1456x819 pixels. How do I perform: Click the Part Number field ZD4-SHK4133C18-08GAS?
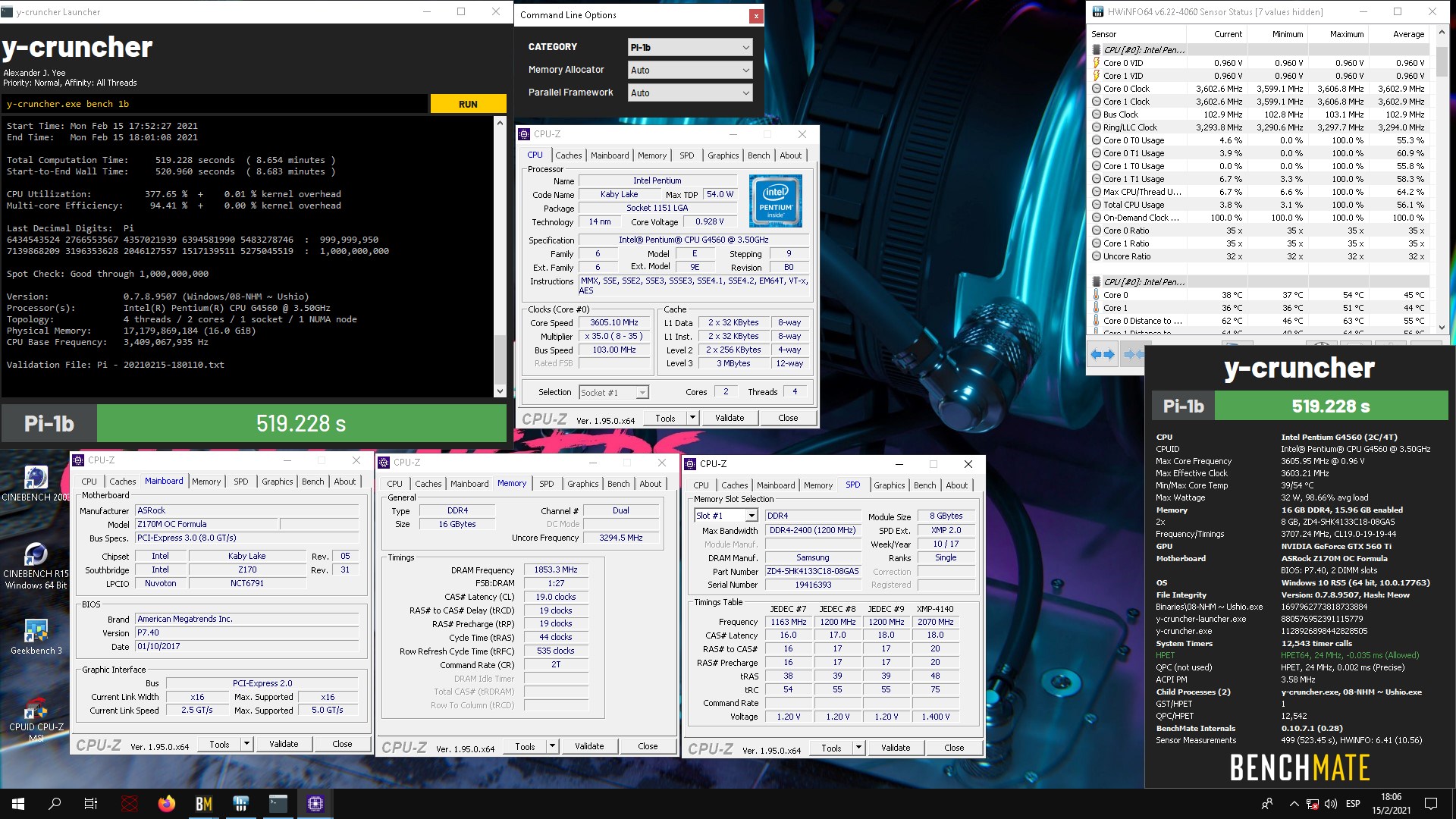813,572
